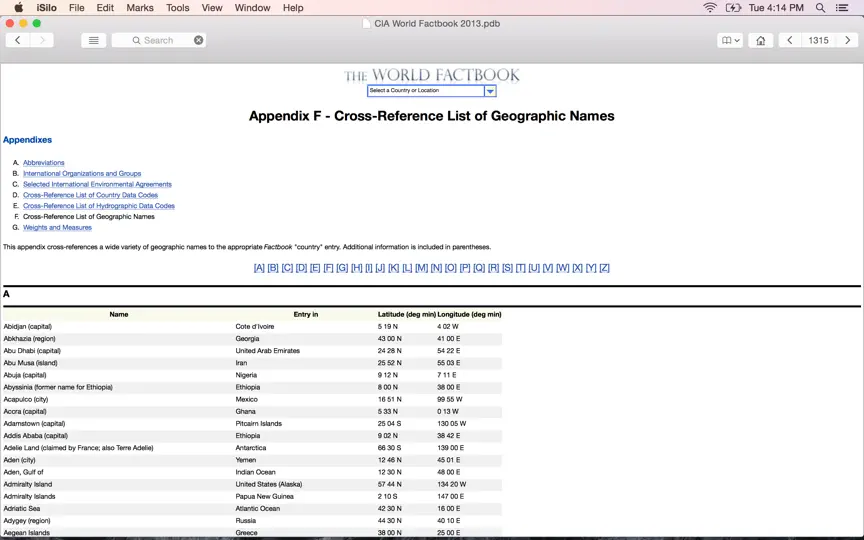864x540 pixels.
Task: Open the Marks menu
Action: pyautogui.click(x=140, y=8)
